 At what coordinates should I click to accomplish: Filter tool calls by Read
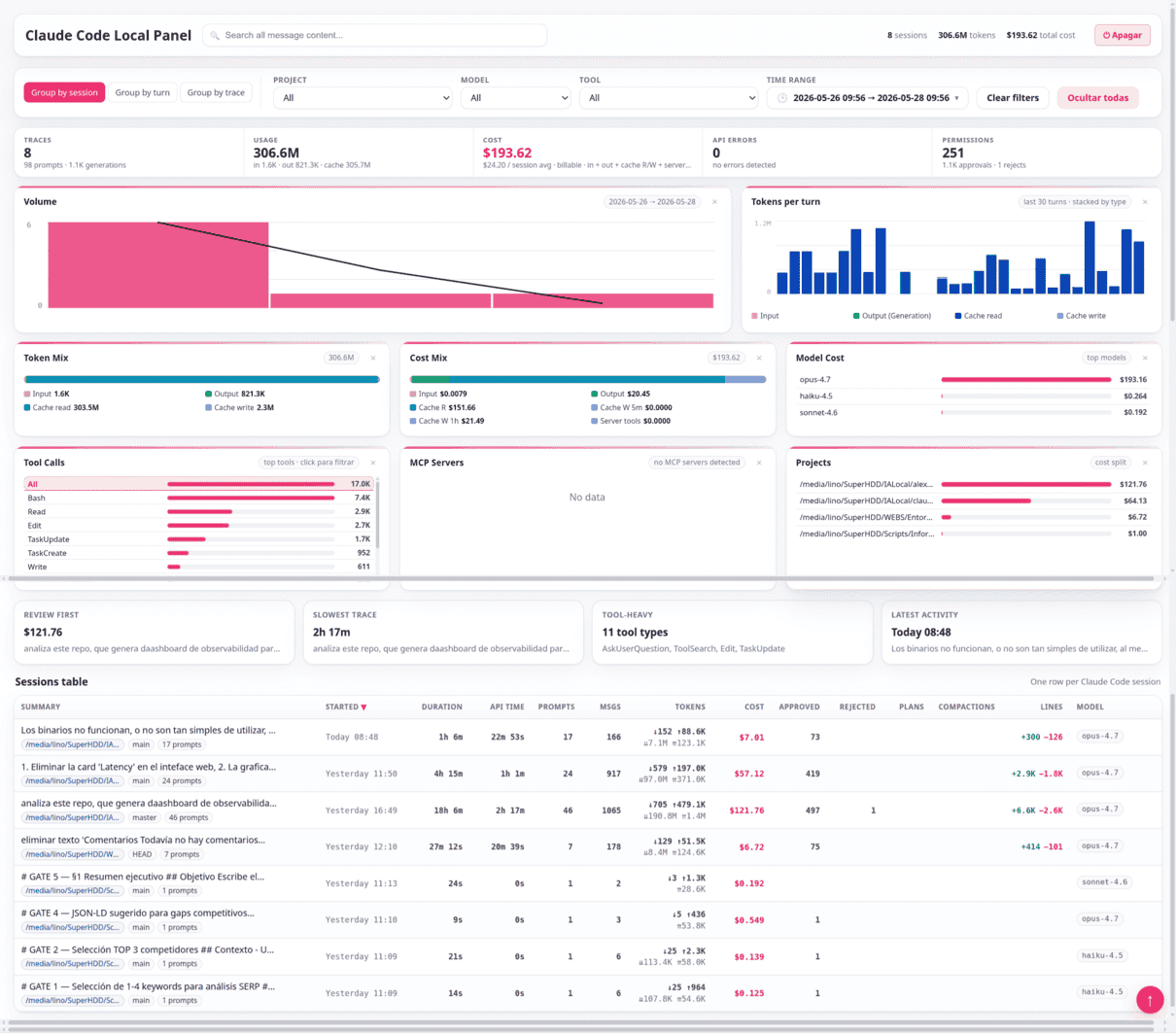click(x=198, y=511)
